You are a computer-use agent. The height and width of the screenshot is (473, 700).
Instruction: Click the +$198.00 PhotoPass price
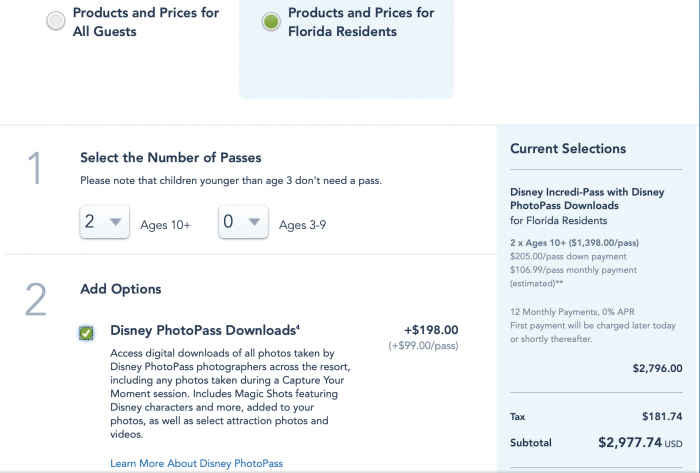[x=430, y=330]
